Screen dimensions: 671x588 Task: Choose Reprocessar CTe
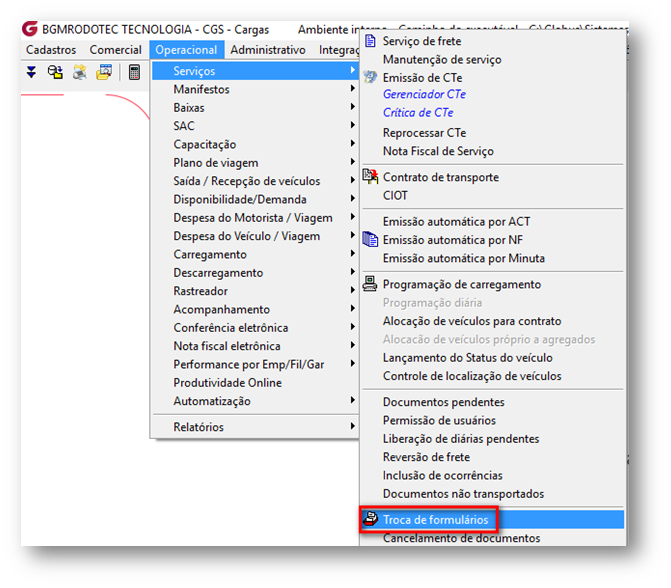(x=425, y=133)
